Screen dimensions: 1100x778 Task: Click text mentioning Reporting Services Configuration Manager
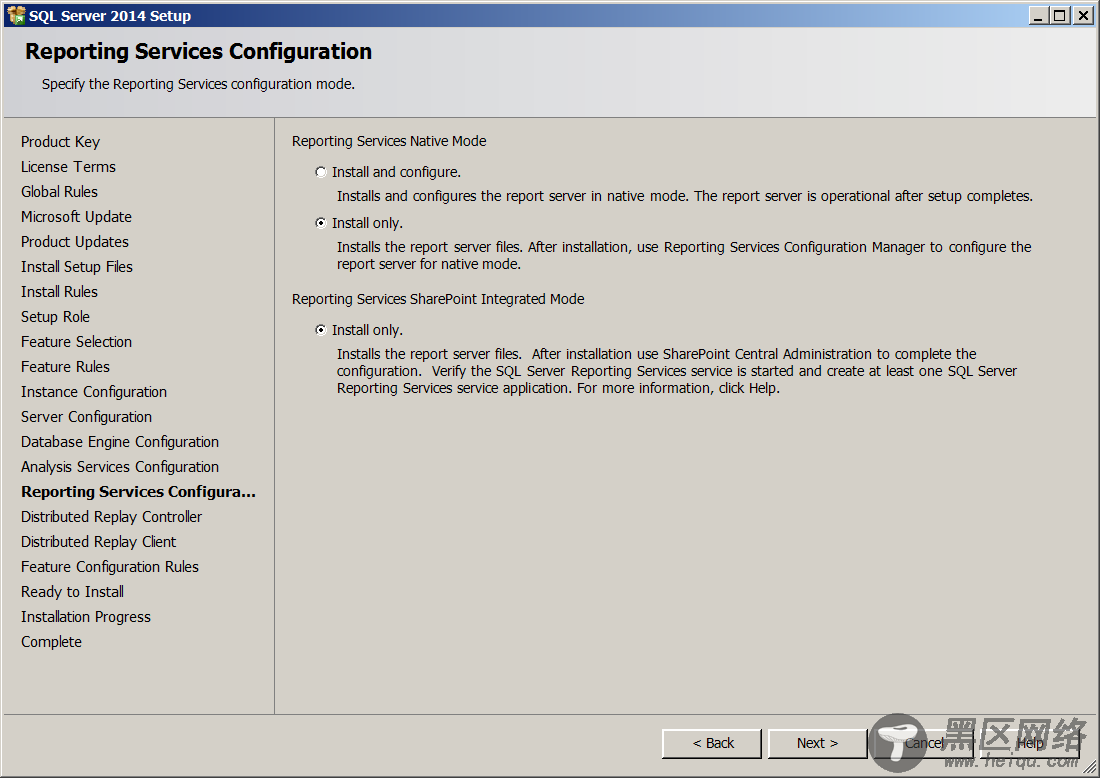[684, 255]
